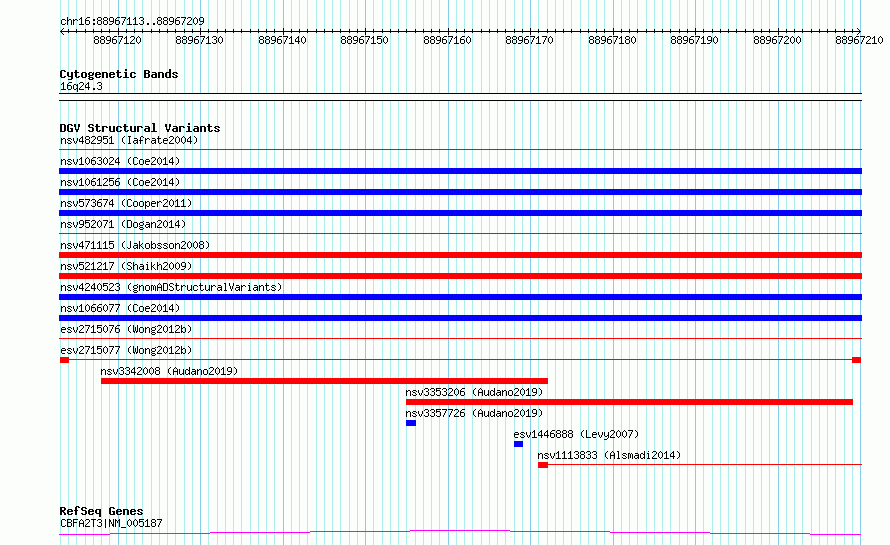Viewport: 890px width, 545px height.
Task: Open the nsv1061256 (Coe2014) label
Action: tap(120, 182)
